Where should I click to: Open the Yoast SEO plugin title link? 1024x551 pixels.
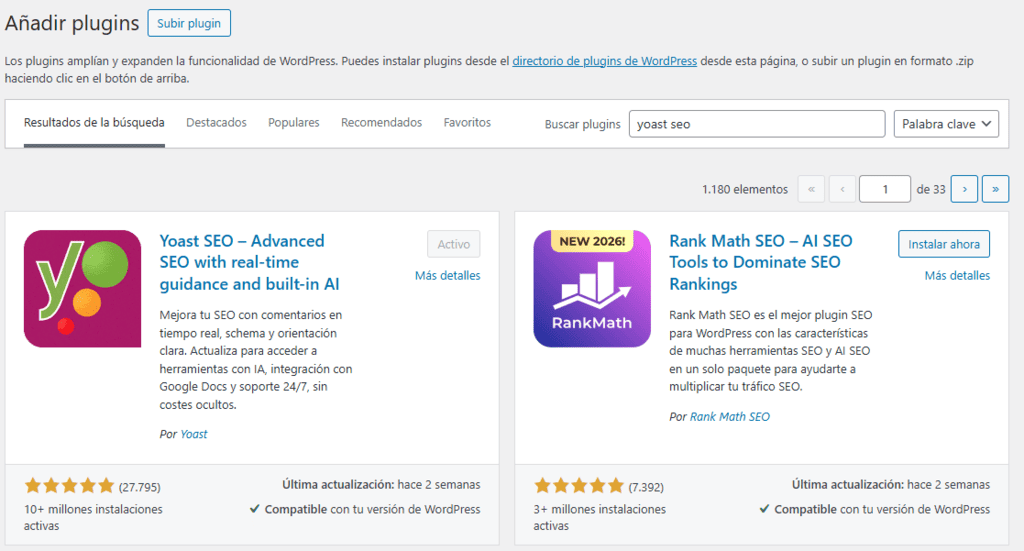click(249, 262)
